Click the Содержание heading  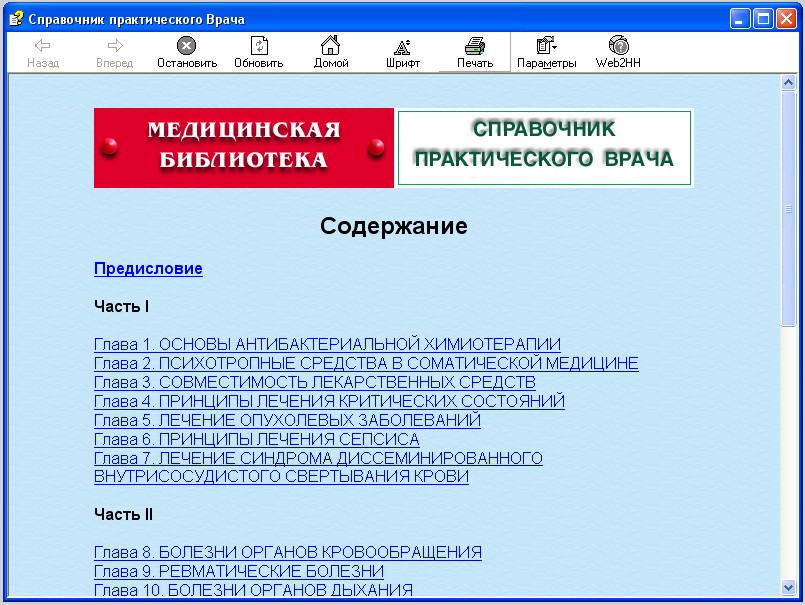coord(394,226)
